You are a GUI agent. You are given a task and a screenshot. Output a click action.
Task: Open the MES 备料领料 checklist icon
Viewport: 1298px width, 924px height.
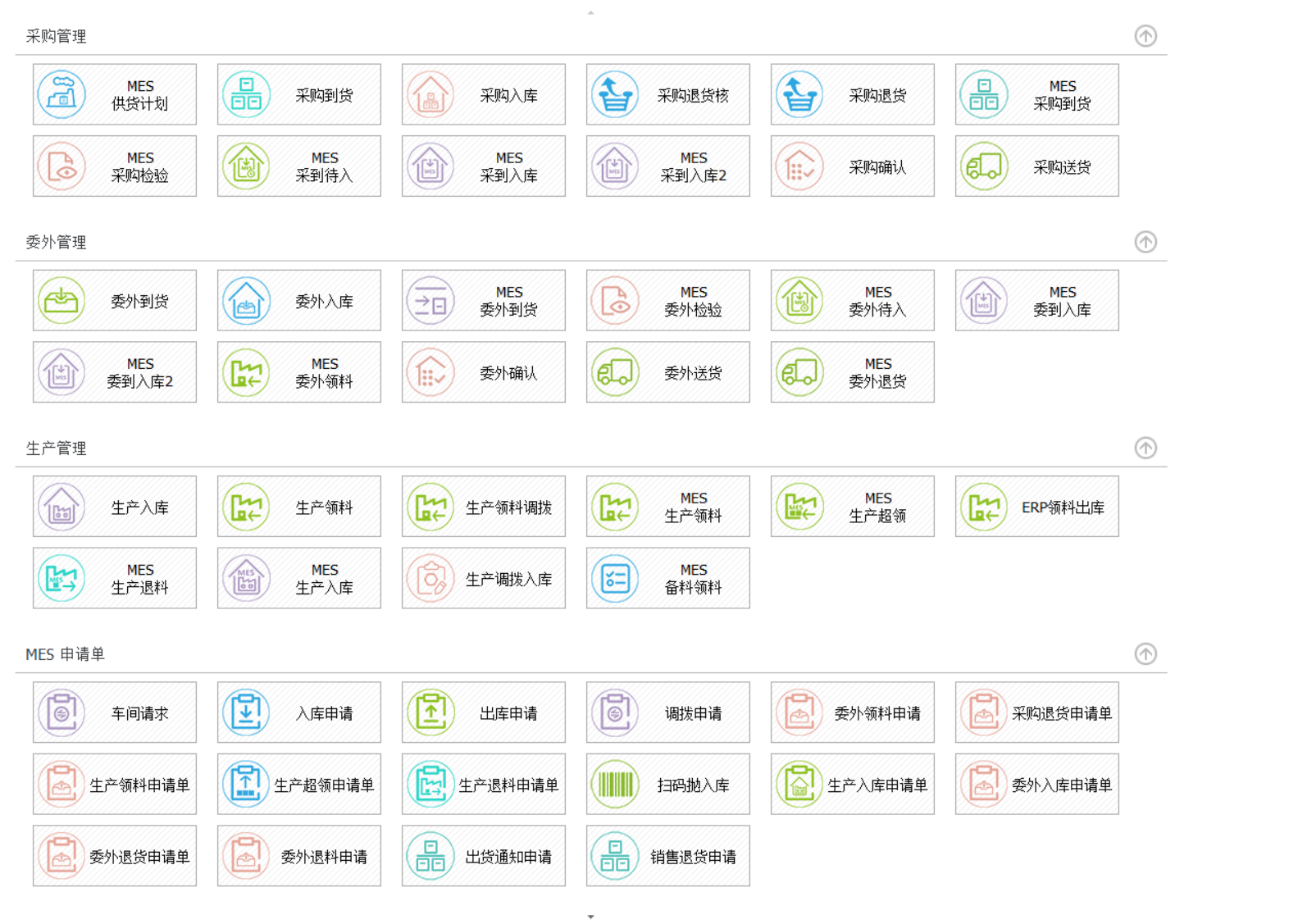pos(615,579)
